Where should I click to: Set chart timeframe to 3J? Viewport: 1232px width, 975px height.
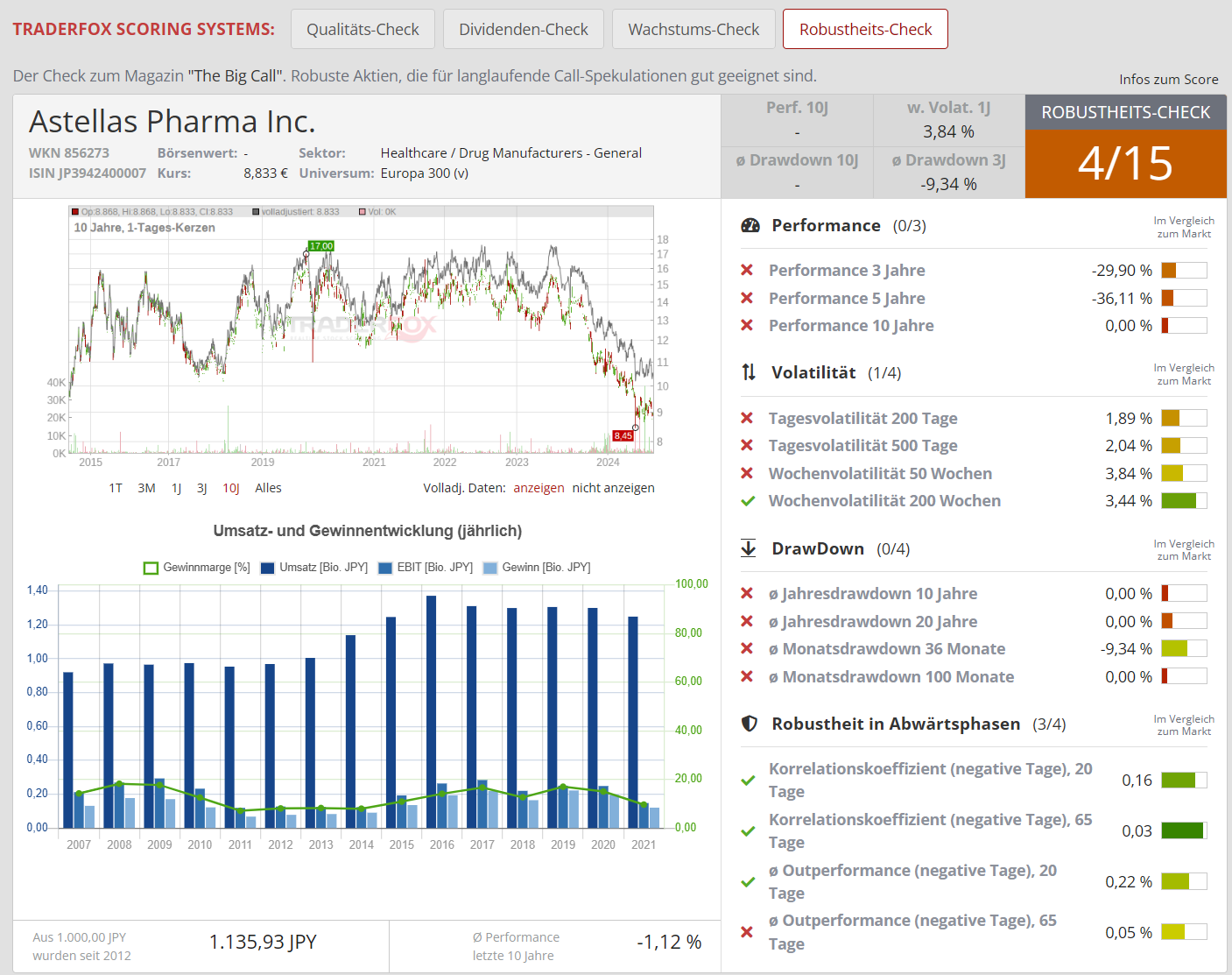(x=201, y=488)
